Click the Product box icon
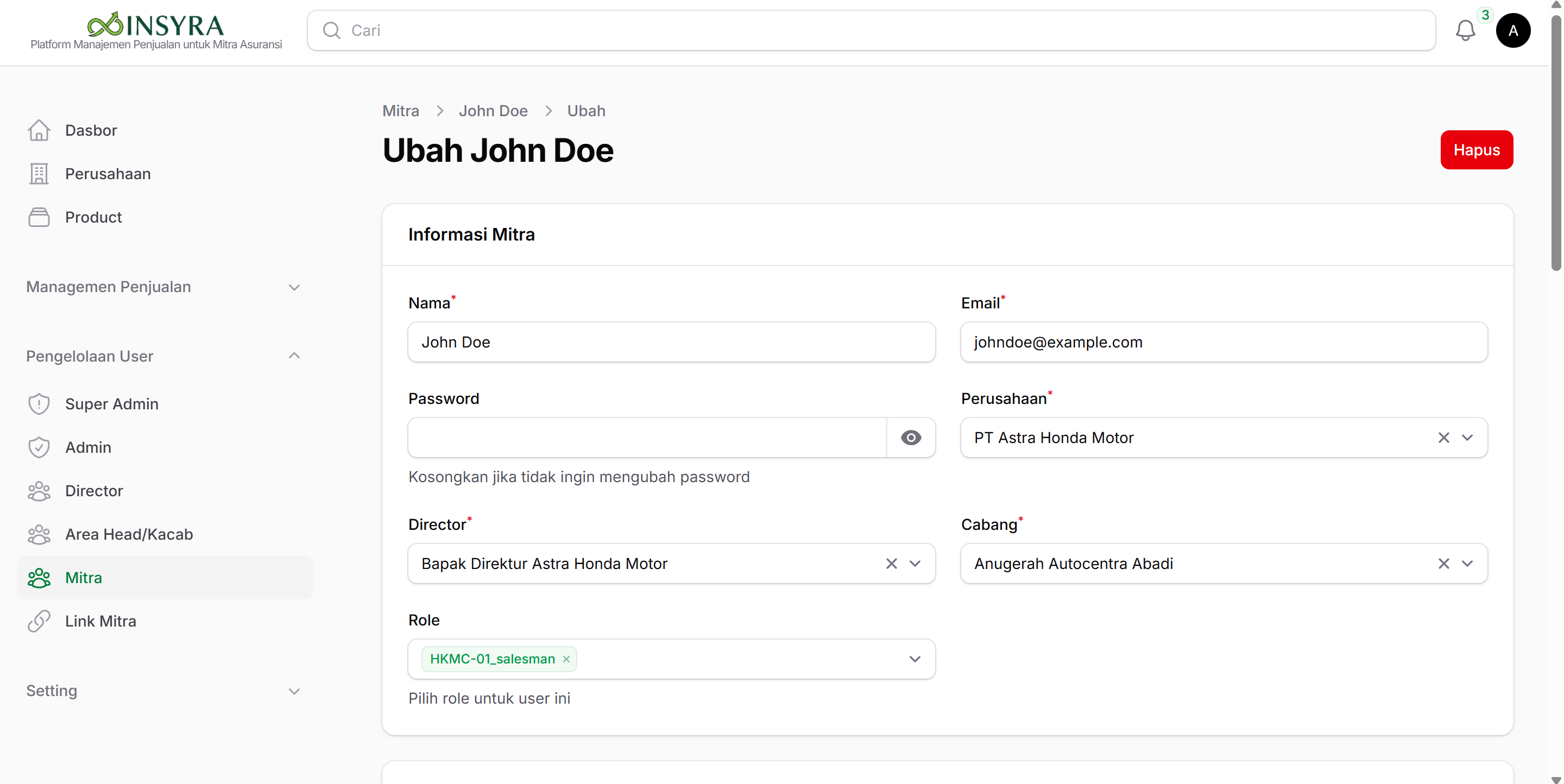This screenshot has width=1564, height=784. pos(39,217)
